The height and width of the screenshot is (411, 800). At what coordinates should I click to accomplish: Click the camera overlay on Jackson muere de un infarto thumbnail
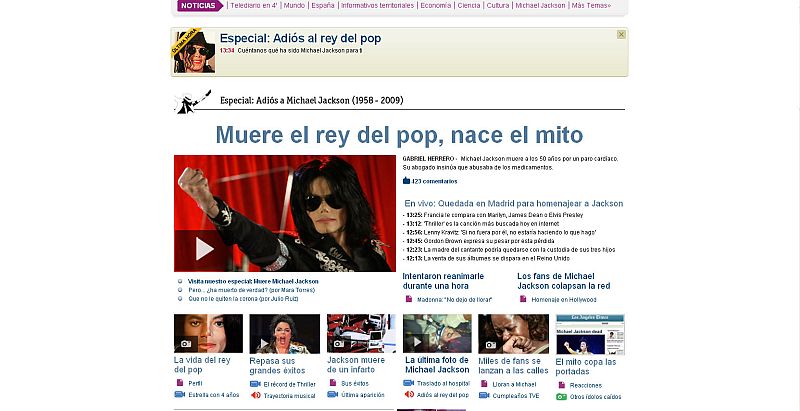(339, 344)
